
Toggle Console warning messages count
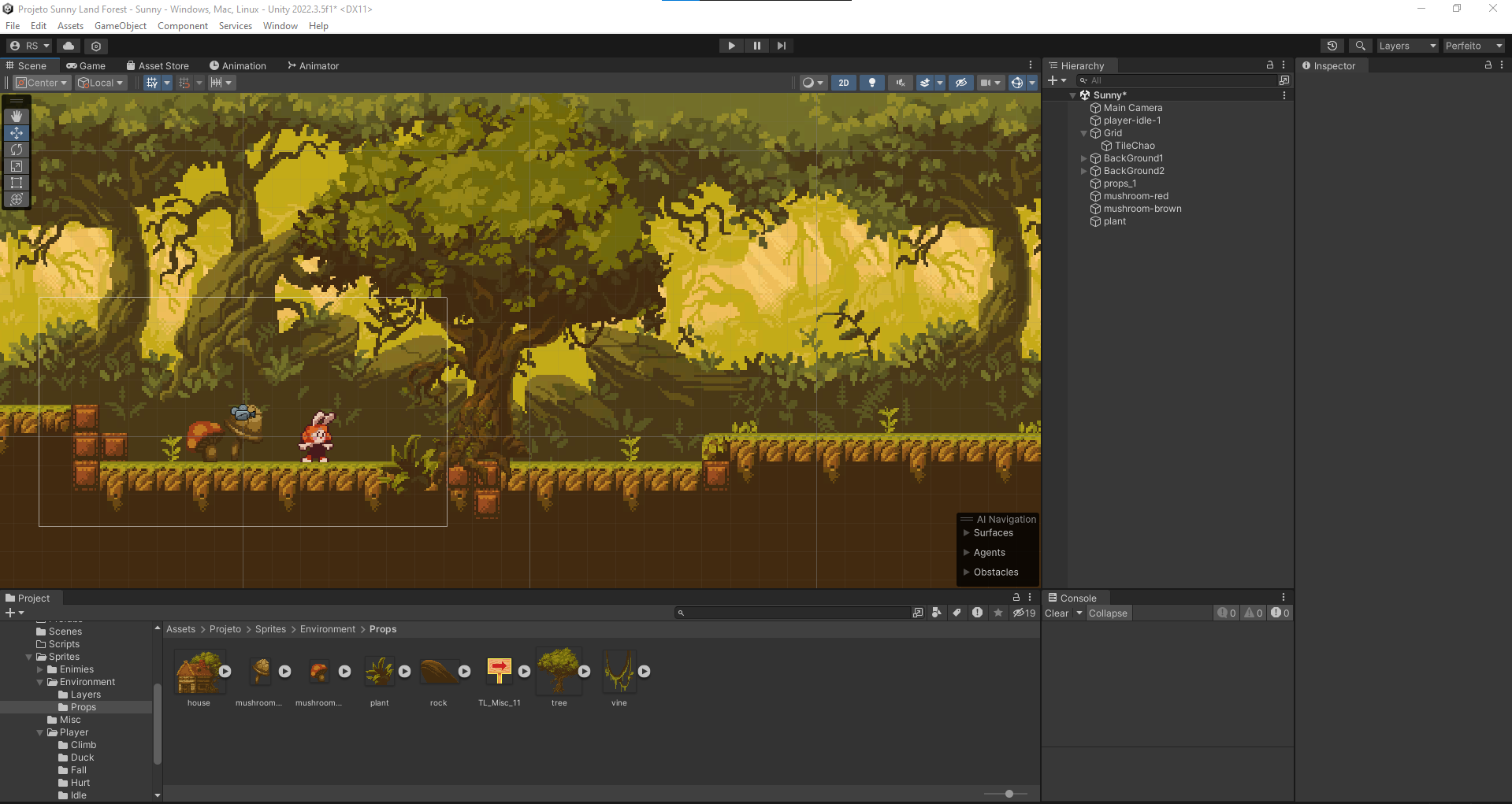pos(1254,613)
